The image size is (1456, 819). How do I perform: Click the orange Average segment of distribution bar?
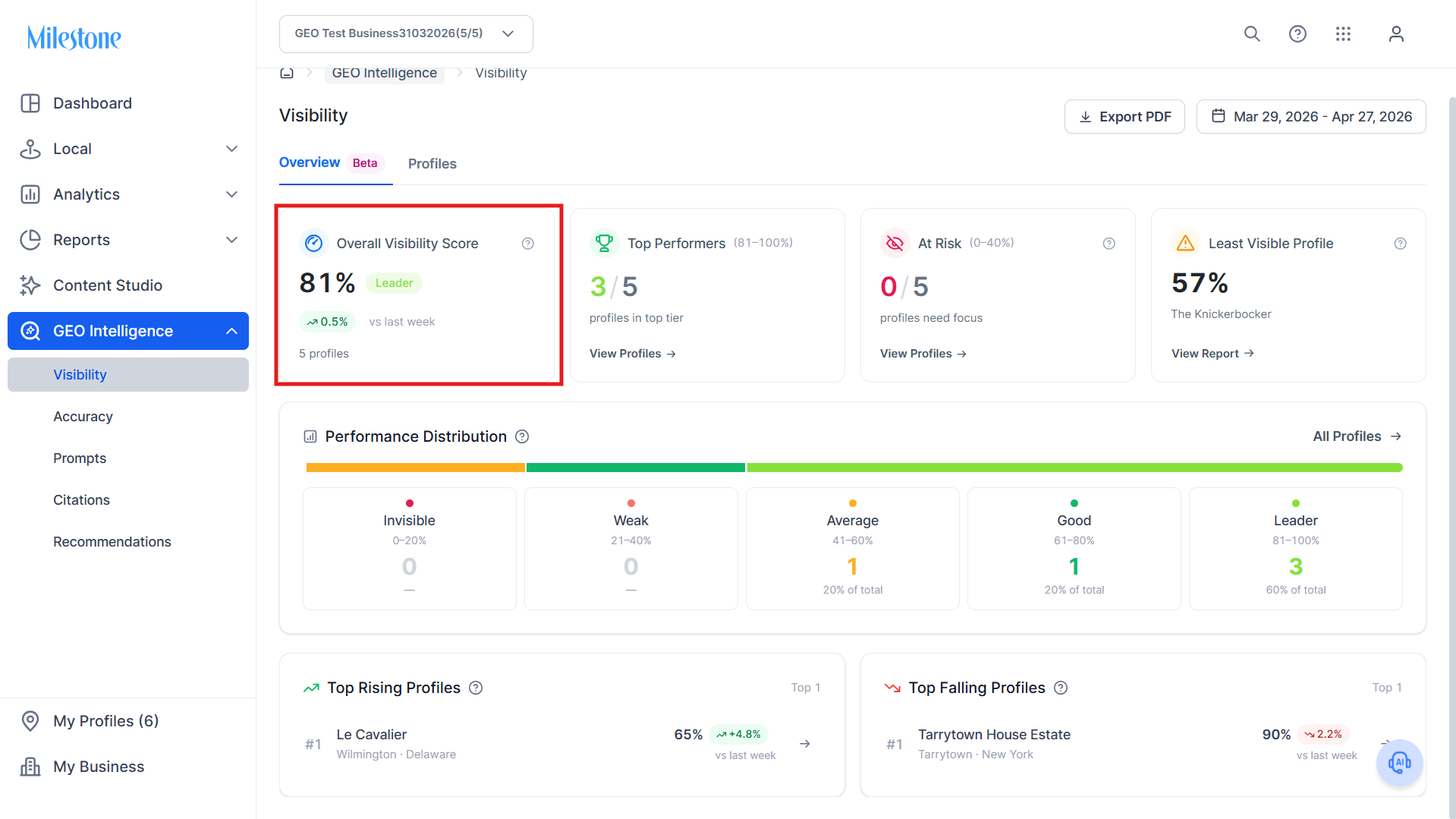click(x=415, y=468)
